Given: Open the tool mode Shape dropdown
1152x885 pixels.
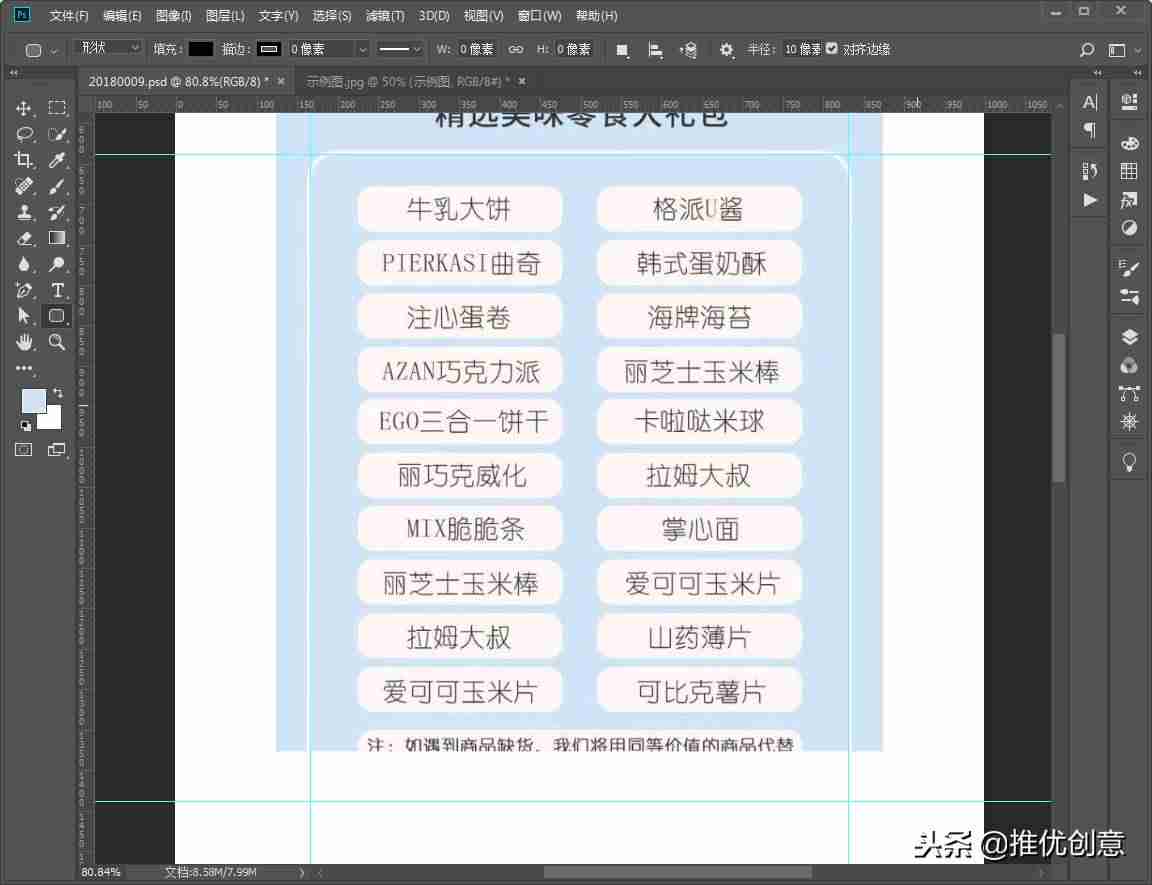Looking at the screenshot, I should coord(109,48).
